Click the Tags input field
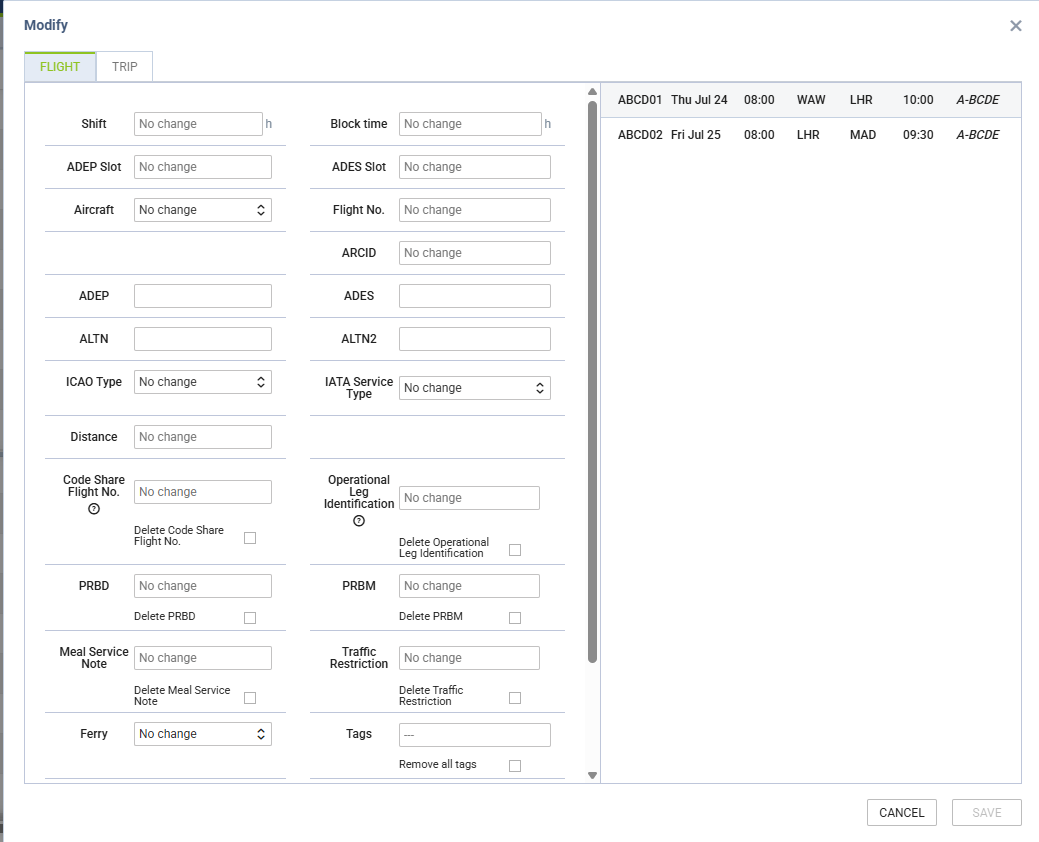 (x=474, y=735)
